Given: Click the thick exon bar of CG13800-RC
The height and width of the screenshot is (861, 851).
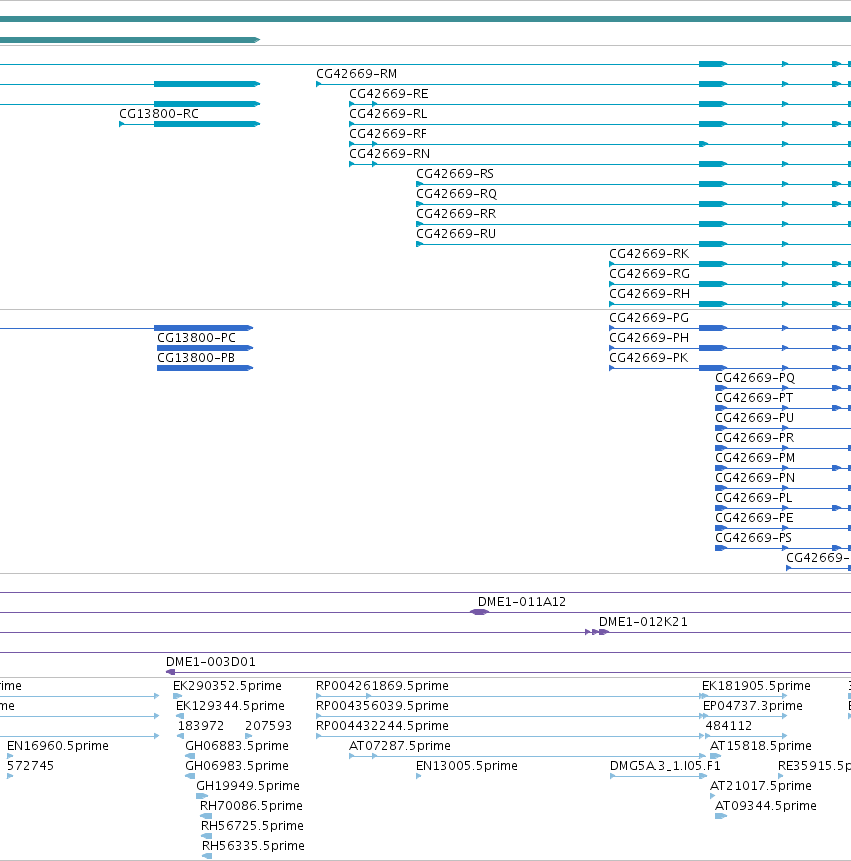Looking at the screenshot, I should tap(206, 124).
